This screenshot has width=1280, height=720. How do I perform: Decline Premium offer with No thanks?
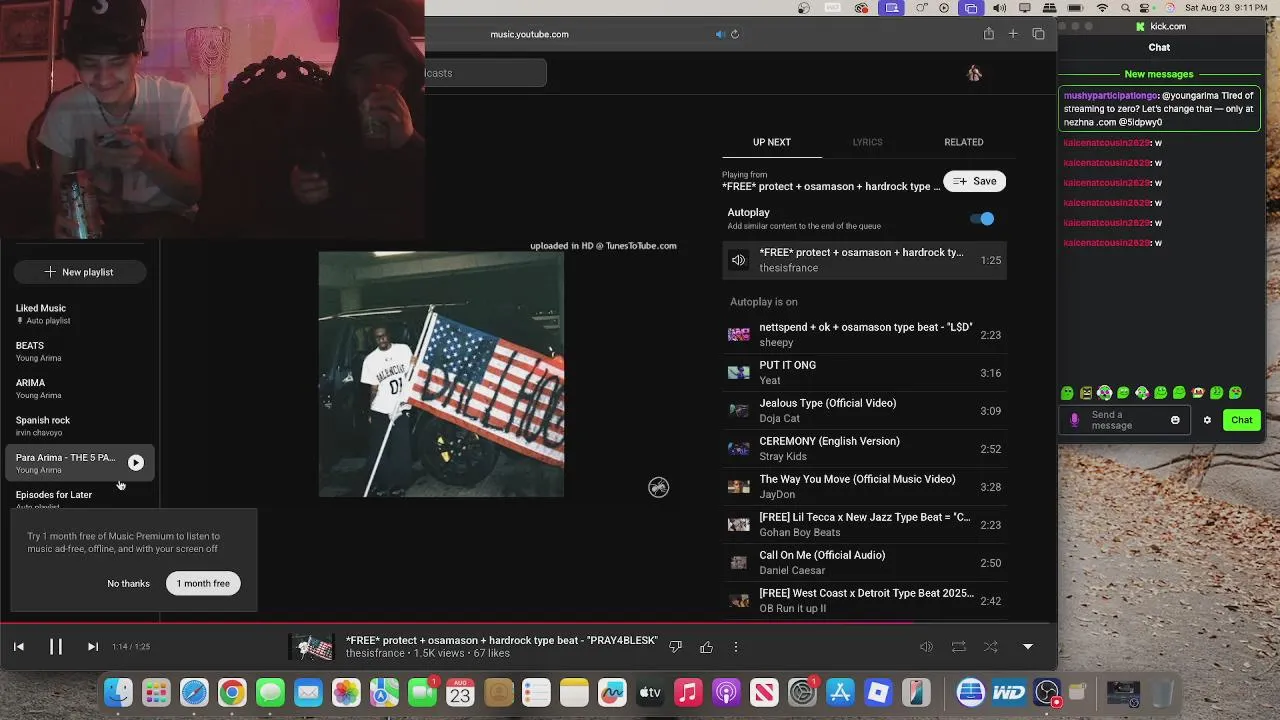coord(129,584)
